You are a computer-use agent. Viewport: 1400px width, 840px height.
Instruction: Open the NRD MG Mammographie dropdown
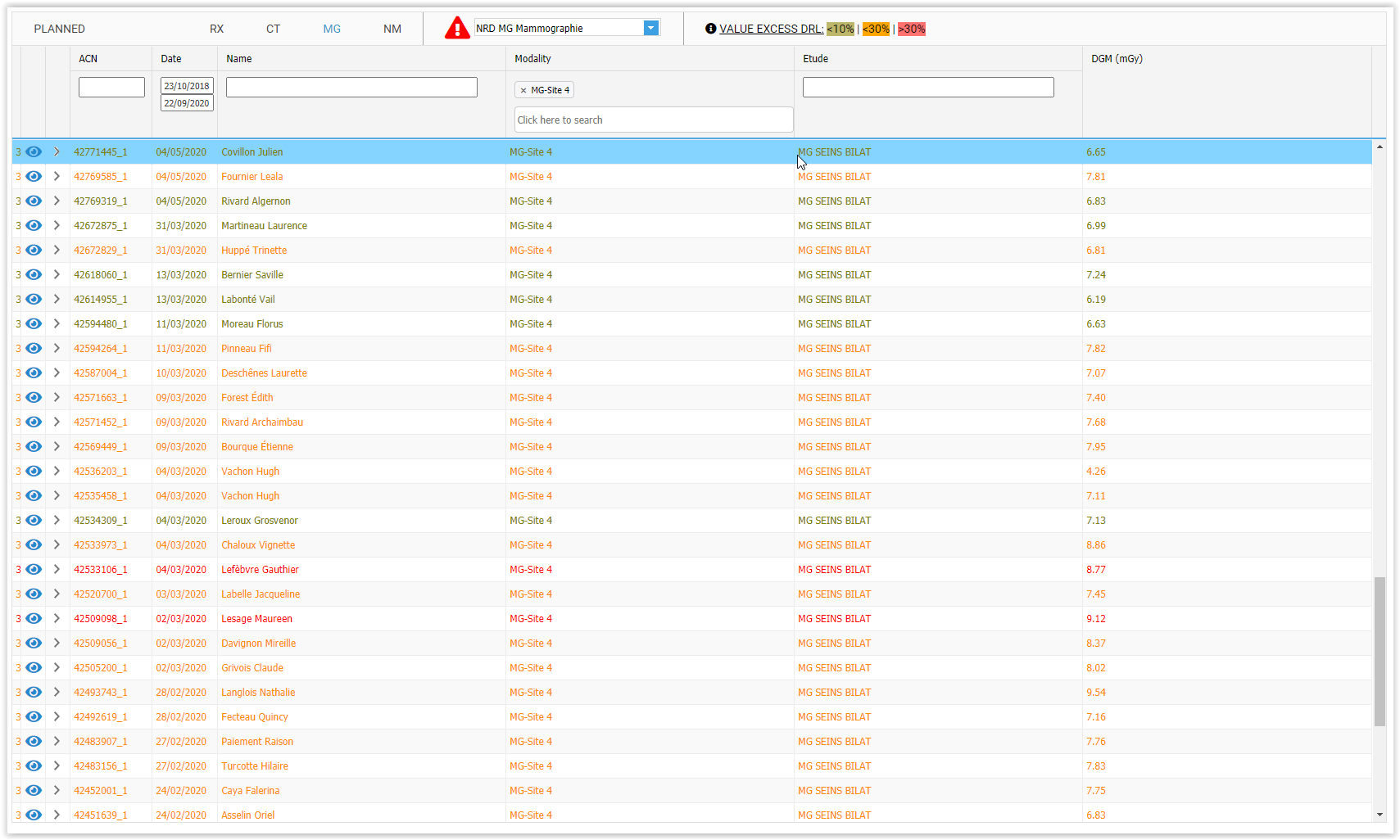point(650,29)
